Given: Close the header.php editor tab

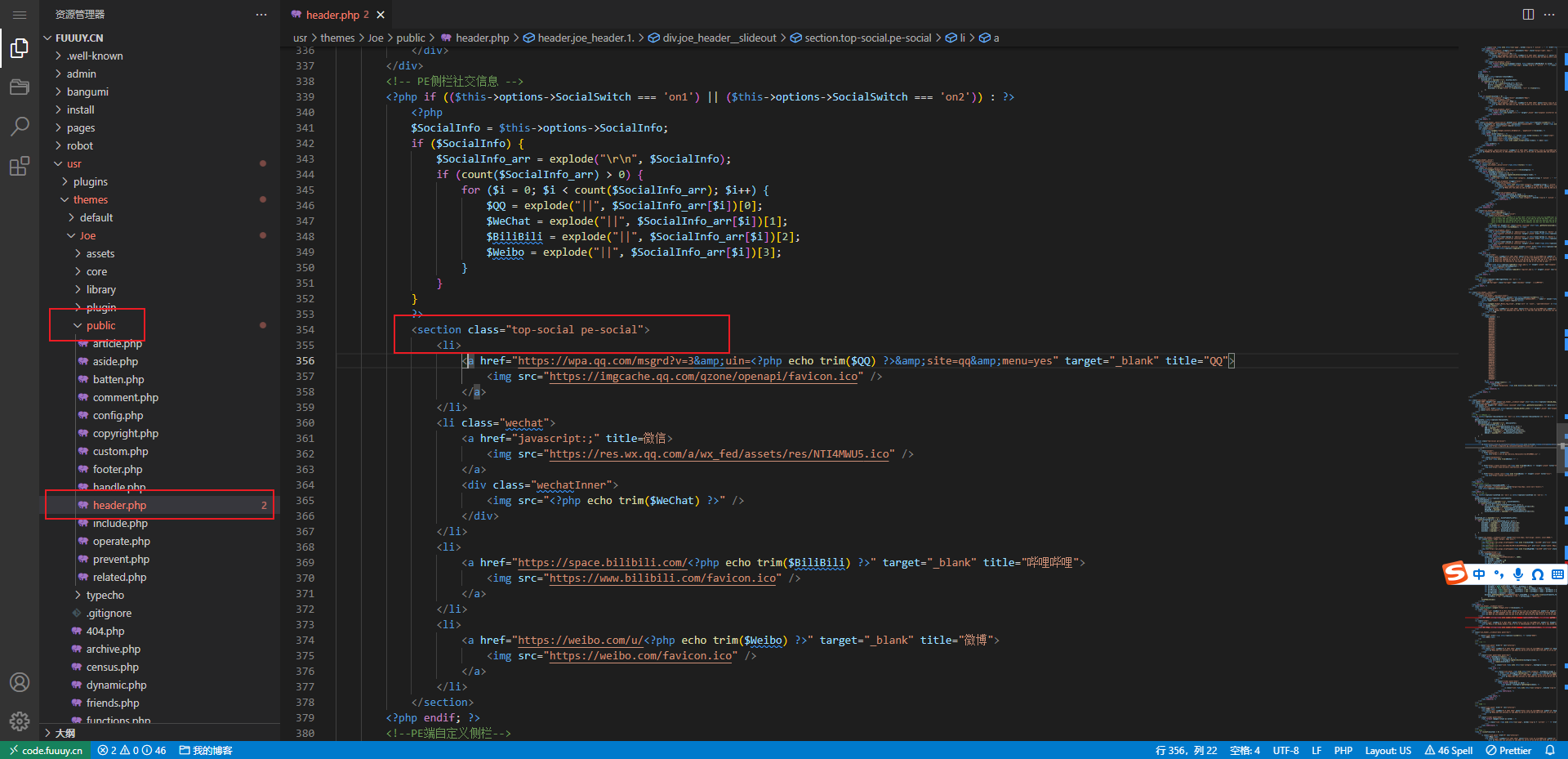Looking at the screenshot, I should 381,15.
